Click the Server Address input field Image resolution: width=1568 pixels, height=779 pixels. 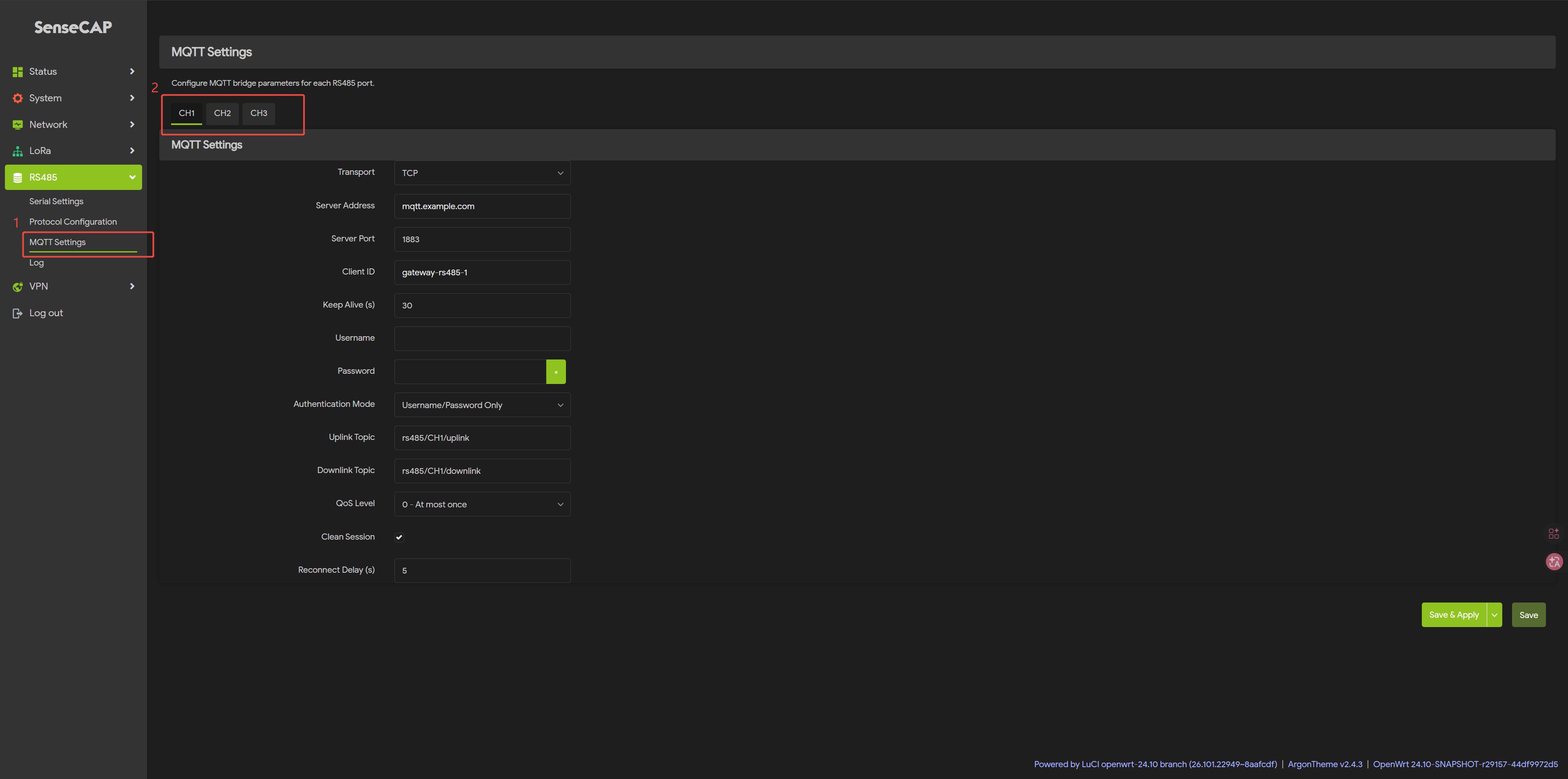pos(482,206)
